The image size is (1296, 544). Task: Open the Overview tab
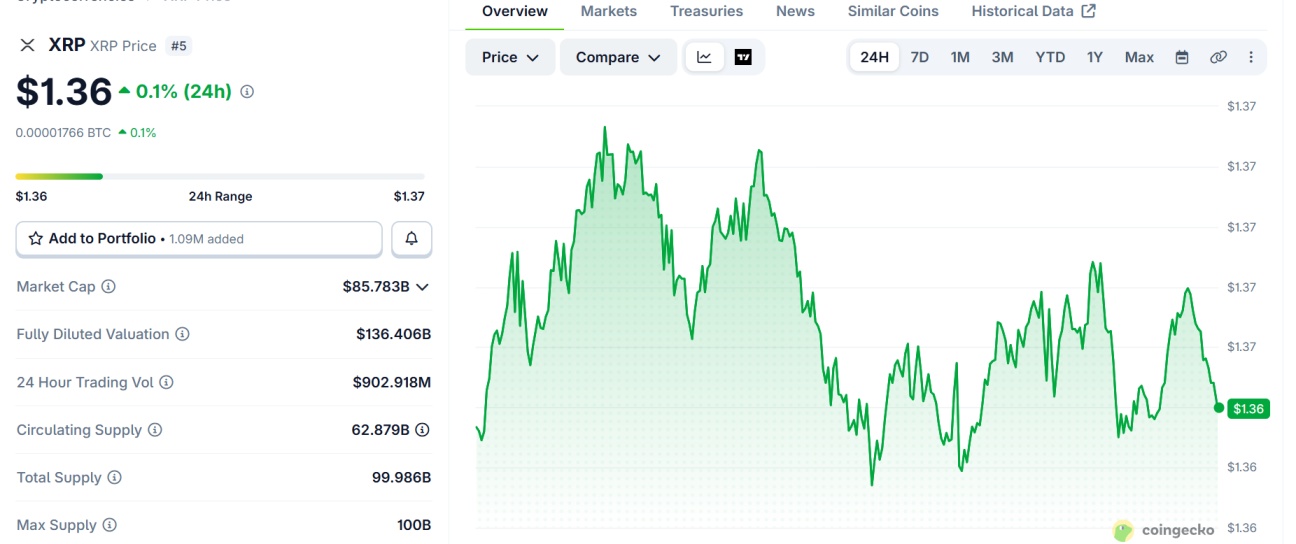515,11
